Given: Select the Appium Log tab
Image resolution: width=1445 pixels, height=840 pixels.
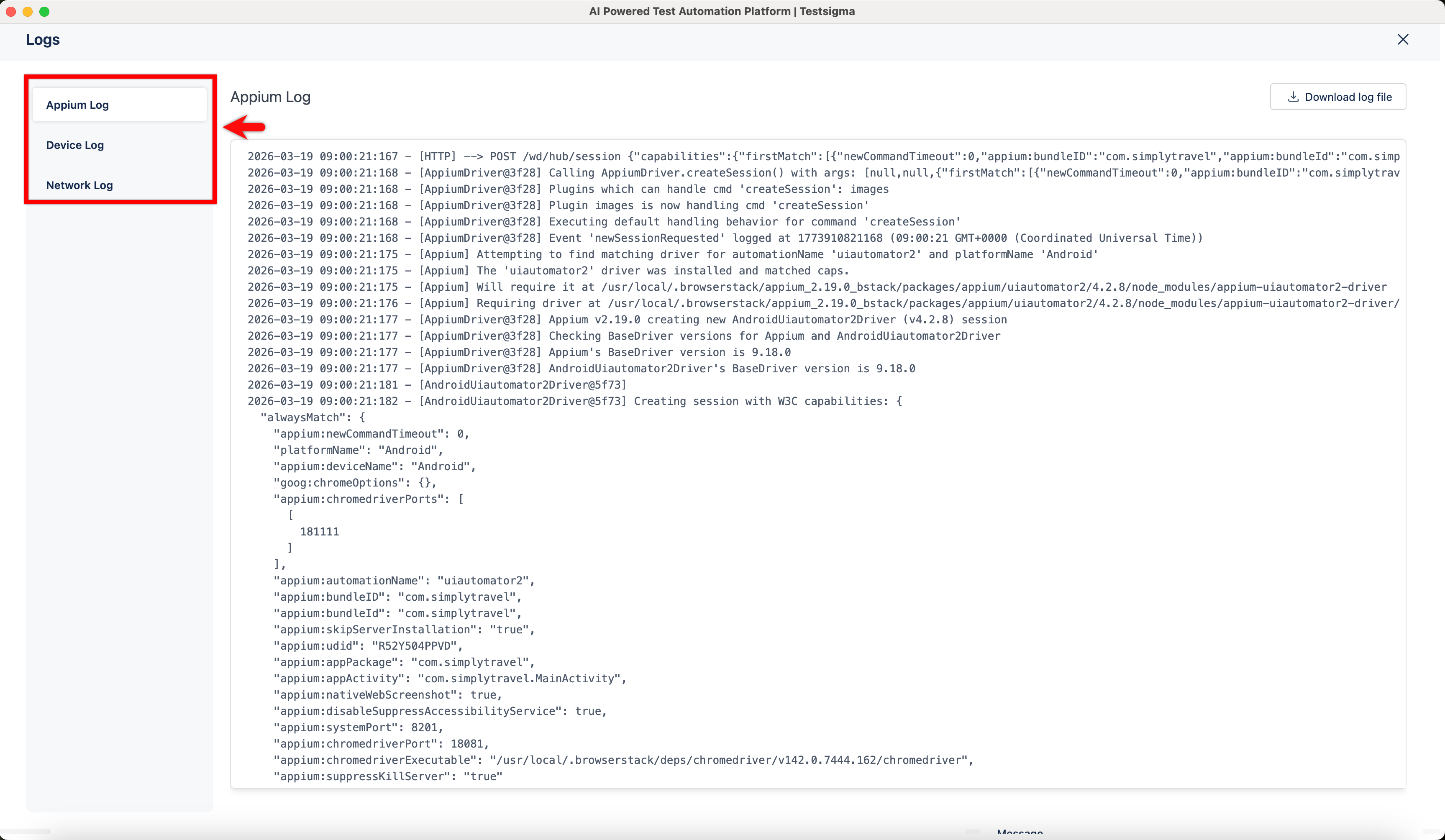Looking at the screenshot, I should (77, 105).
